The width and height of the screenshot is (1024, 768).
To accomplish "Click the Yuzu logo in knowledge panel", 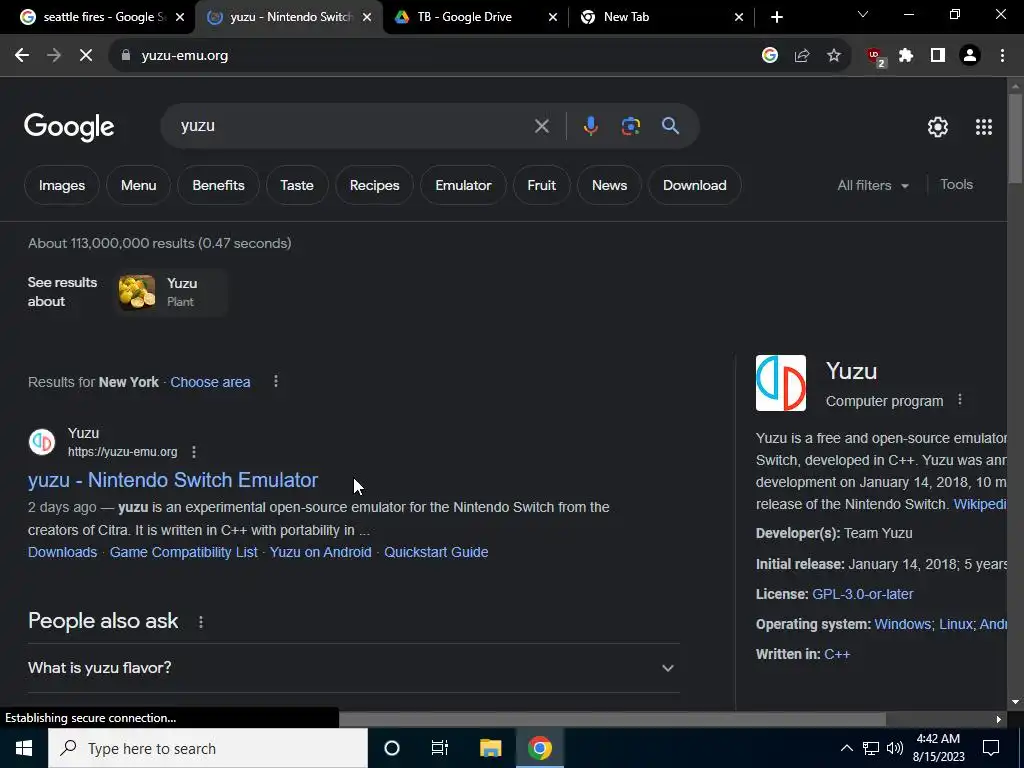I will pyautogui.click(x=780, y=383).
